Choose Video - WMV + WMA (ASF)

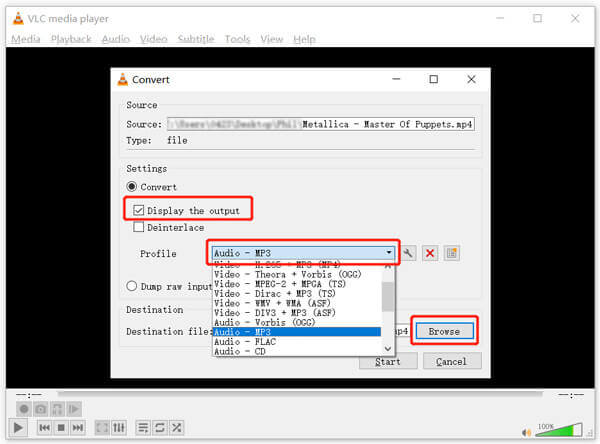pyautogui.click(x=297, y=303)
